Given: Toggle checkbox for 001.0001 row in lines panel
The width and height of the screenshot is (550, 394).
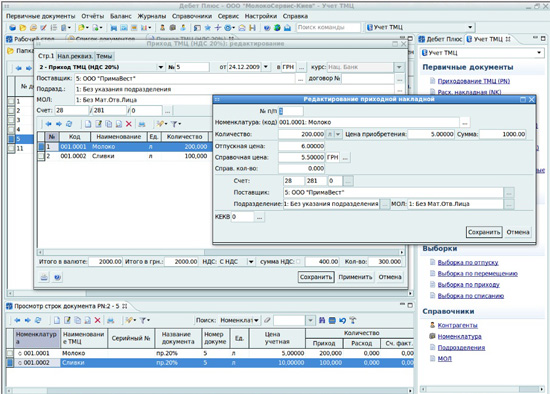Looking at the screenshot, I should [10, 353].
